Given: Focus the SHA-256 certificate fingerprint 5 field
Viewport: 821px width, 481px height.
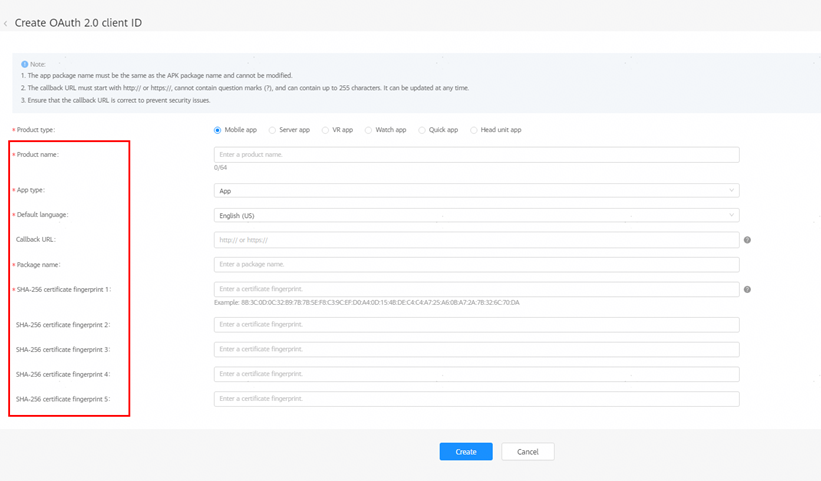Looking at the screenshot, I should 476,399.
